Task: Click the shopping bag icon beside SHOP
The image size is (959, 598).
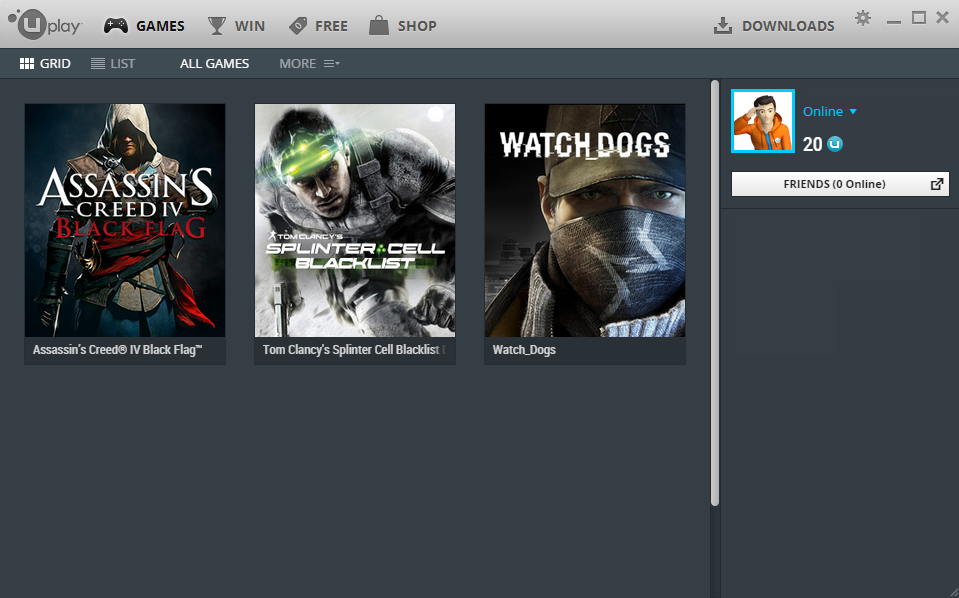Action: 379,26
